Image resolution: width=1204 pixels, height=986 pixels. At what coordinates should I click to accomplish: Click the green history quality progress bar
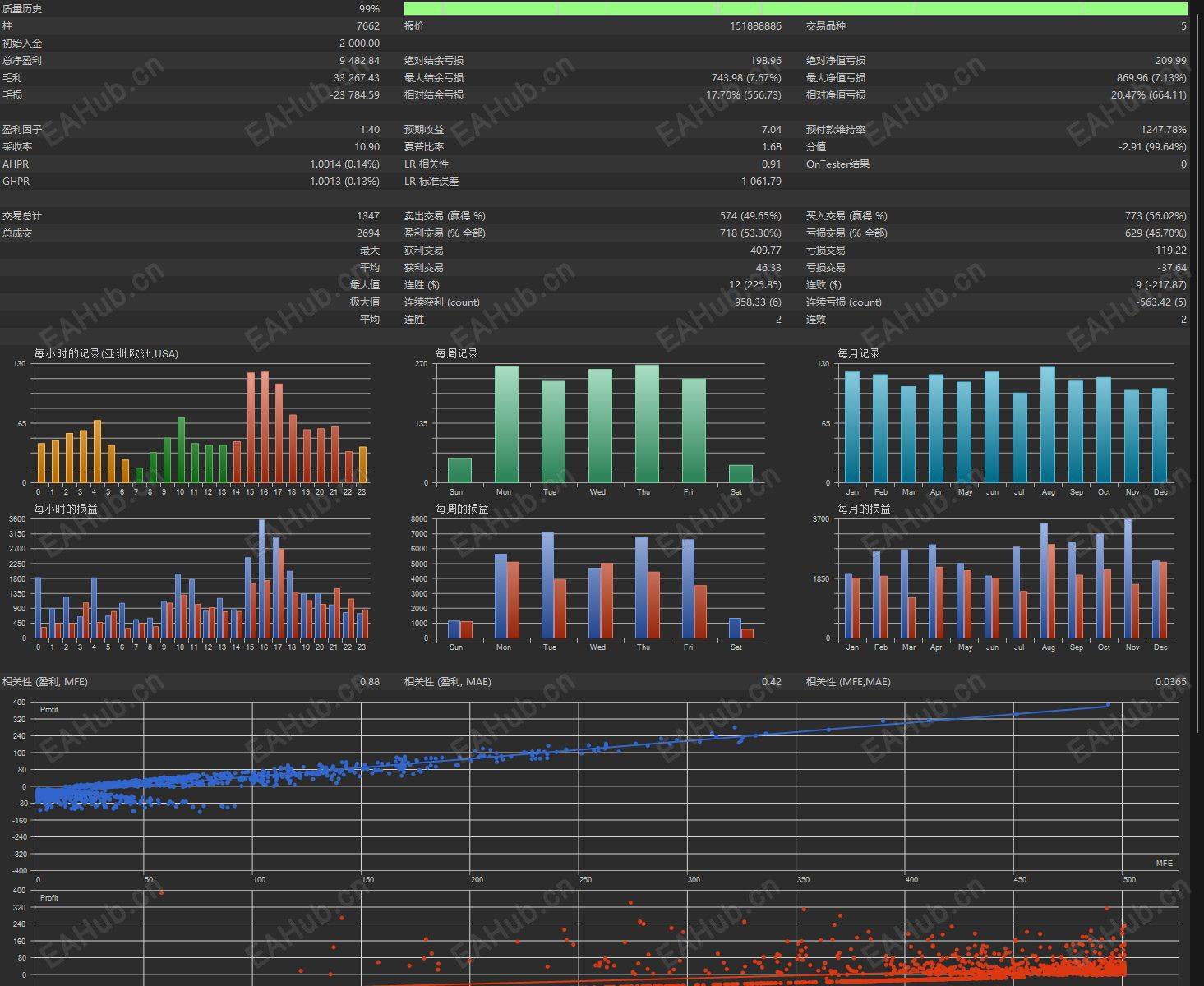[795, 8]
